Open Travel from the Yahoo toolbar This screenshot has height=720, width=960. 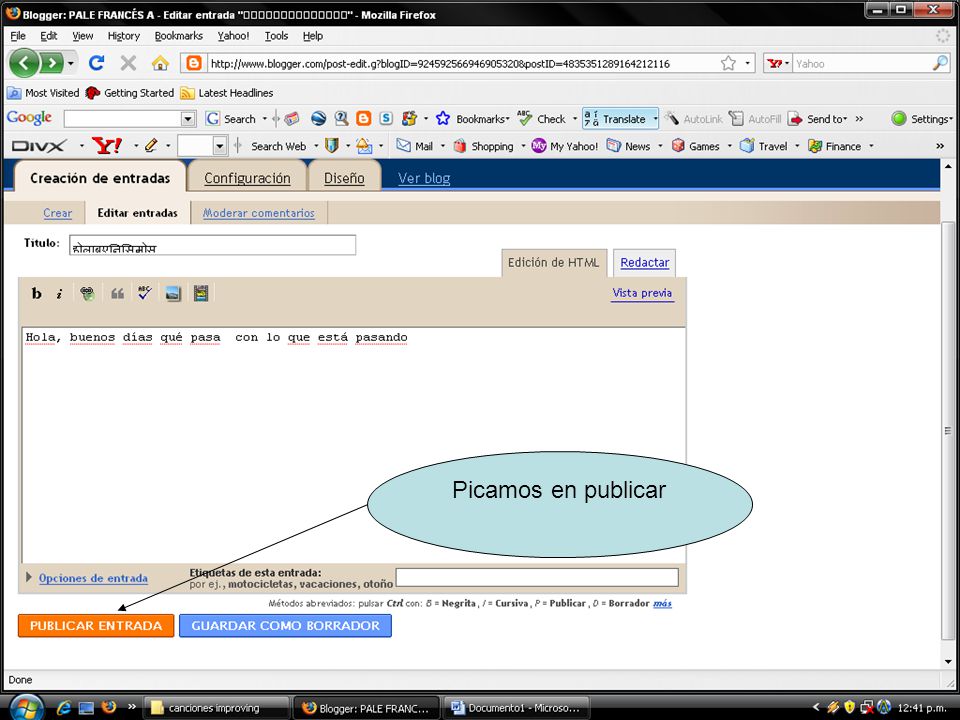coord(763,146)
